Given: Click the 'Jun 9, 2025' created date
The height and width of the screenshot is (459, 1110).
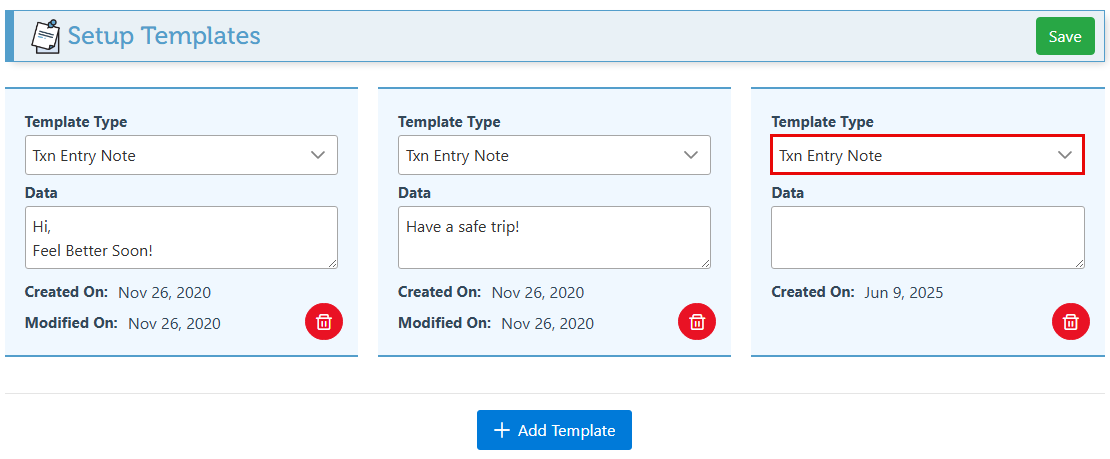Looking at the screenshot, I should [x=903, y=293].
